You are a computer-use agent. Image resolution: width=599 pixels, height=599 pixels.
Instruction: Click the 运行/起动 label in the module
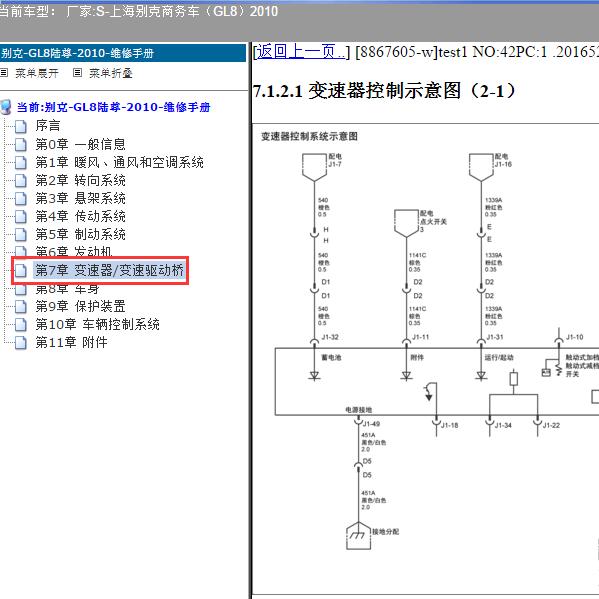click(499, 358)
